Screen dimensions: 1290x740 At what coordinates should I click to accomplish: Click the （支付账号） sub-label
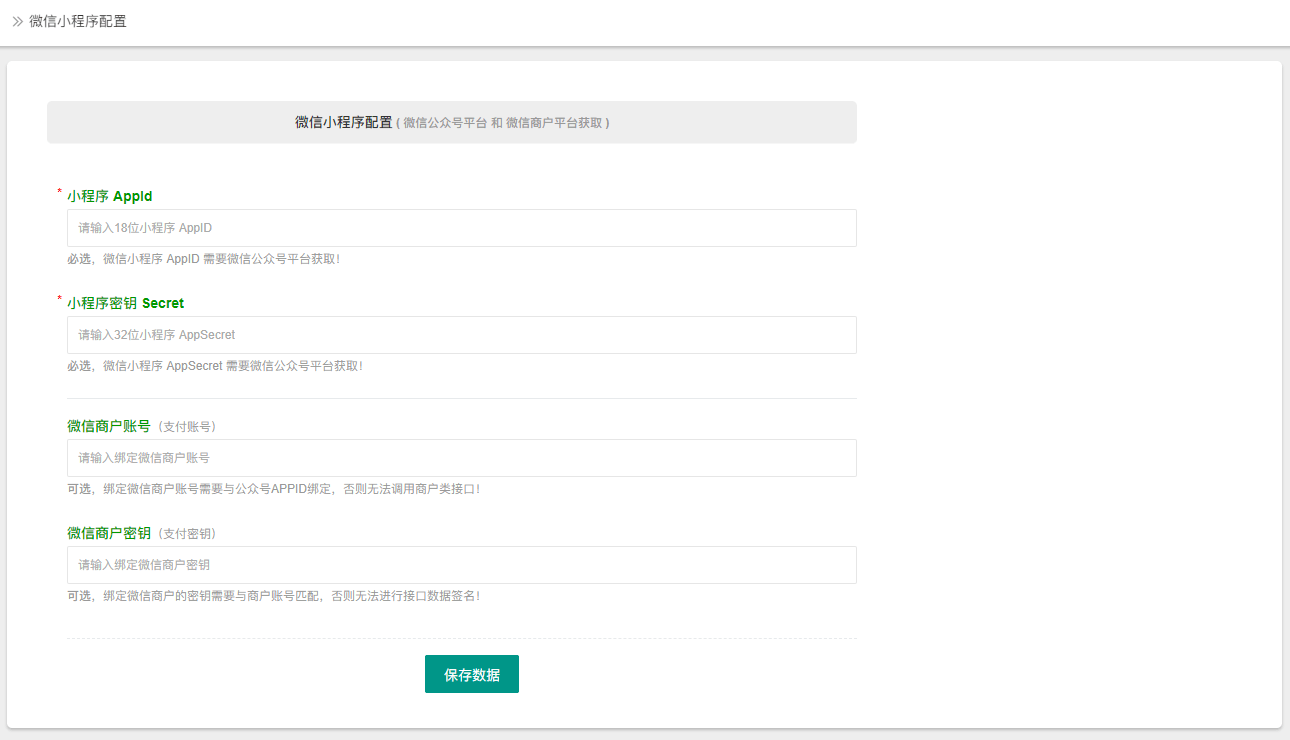186,427
